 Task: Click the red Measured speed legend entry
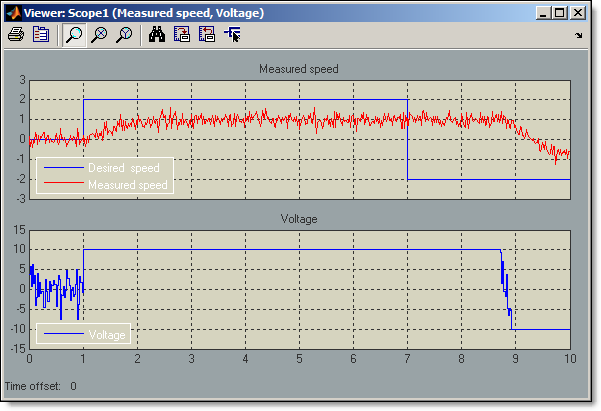[127, 184]
